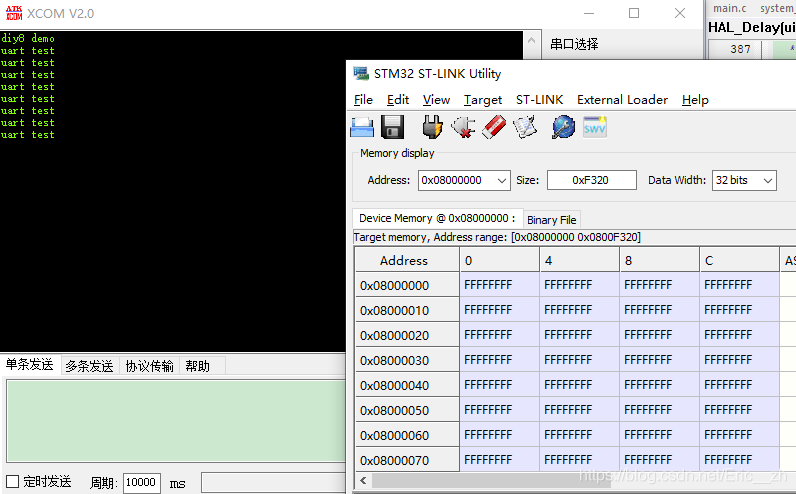The height and width of the screenshot is (494, 796).
Task: Click FFFFFFFF cell in row 0x08000050 column C
Action: click(740, 410)
